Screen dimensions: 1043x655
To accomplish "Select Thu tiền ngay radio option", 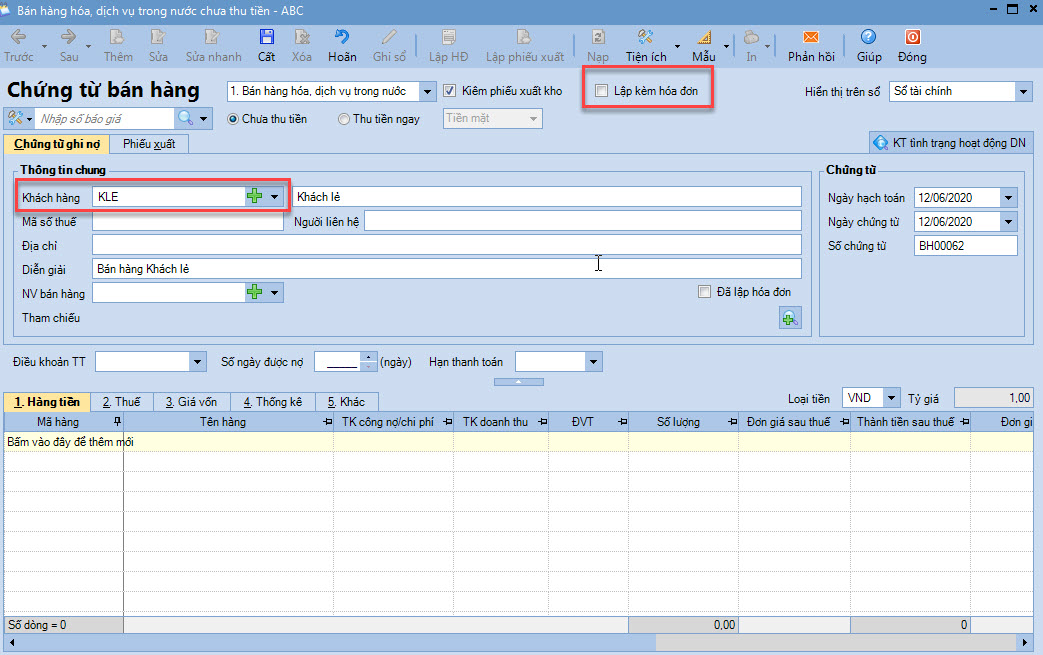I will (344, 119).
